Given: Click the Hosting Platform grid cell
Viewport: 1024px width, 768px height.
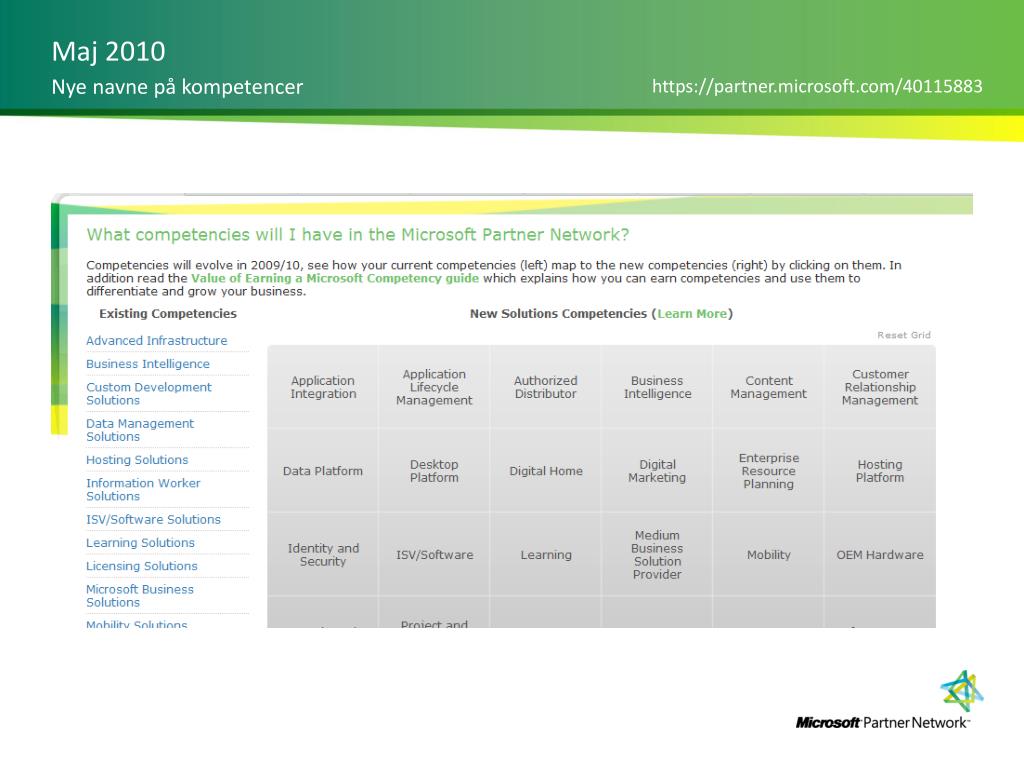Looking at the screenshot, I should (880, 471).
